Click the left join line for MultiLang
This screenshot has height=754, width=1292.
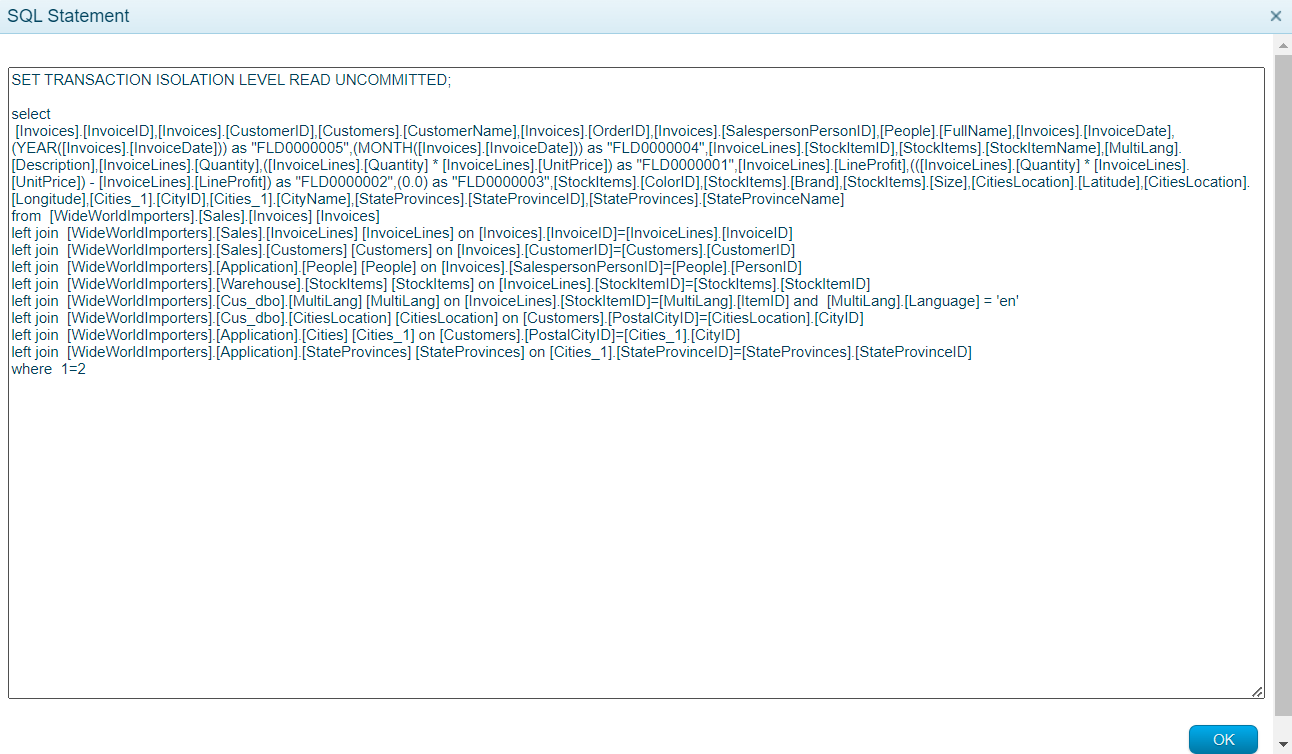[500, 301]
